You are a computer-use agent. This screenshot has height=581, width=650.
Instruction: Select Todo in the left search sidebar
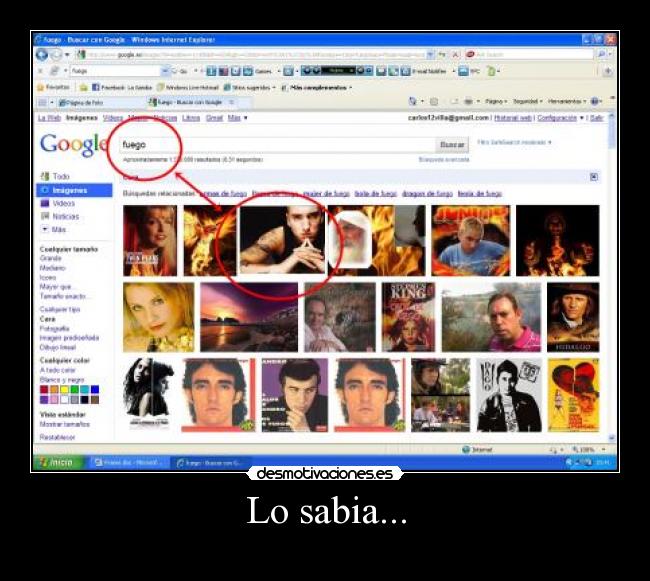[x=61, y=176]
